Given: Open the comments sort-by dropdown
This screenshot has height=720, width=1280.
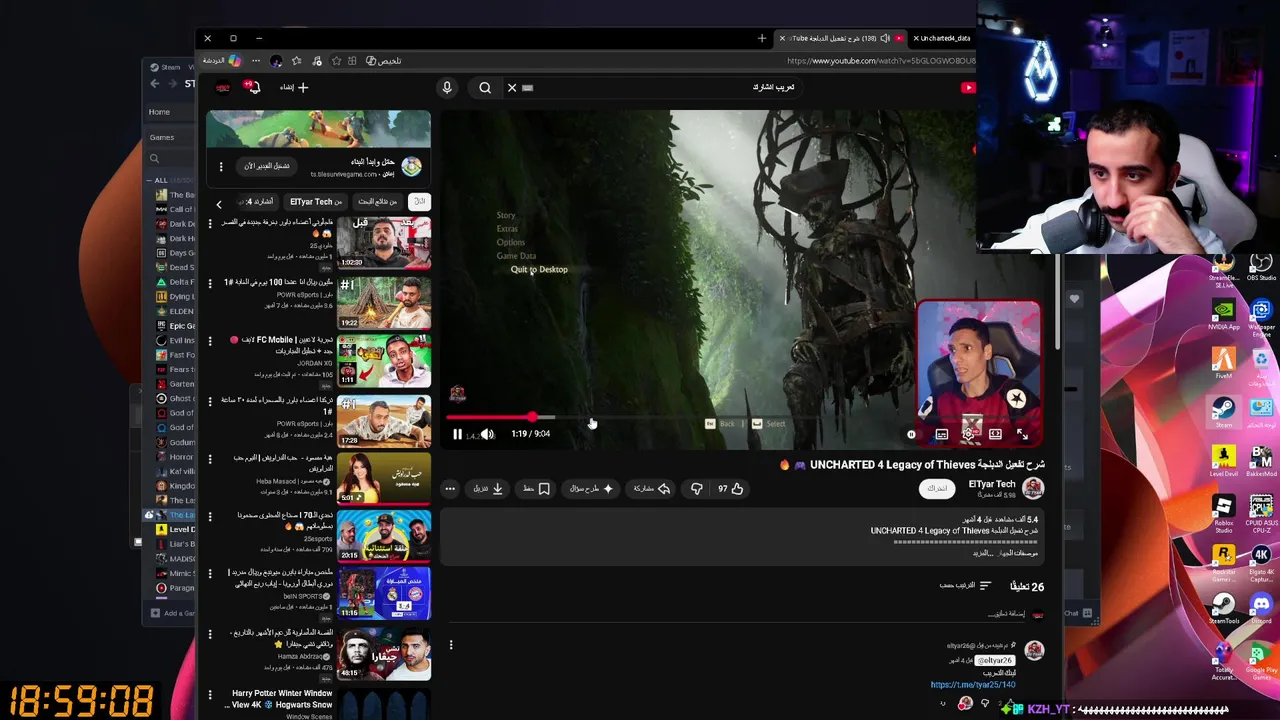Looking at the screenshot, I should pos(965,586).
